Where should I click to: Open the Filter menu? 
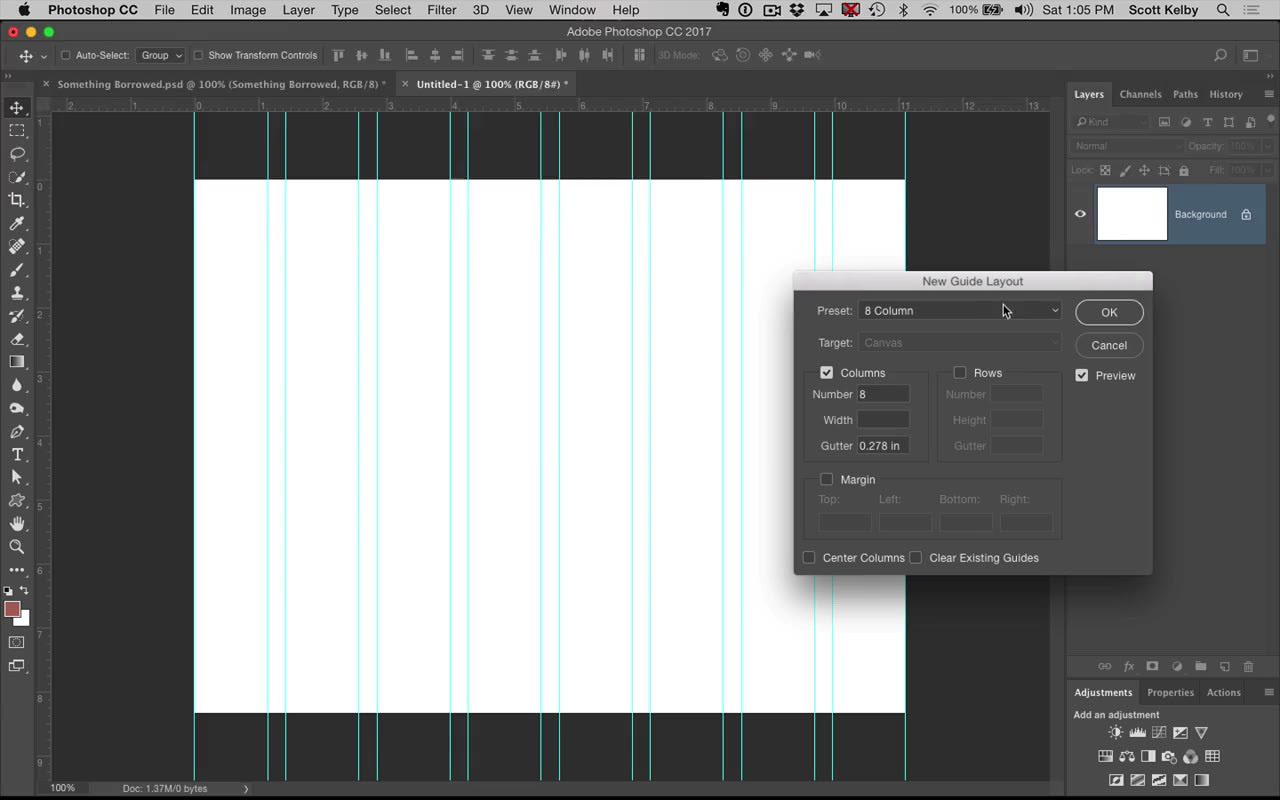point(442,10)
